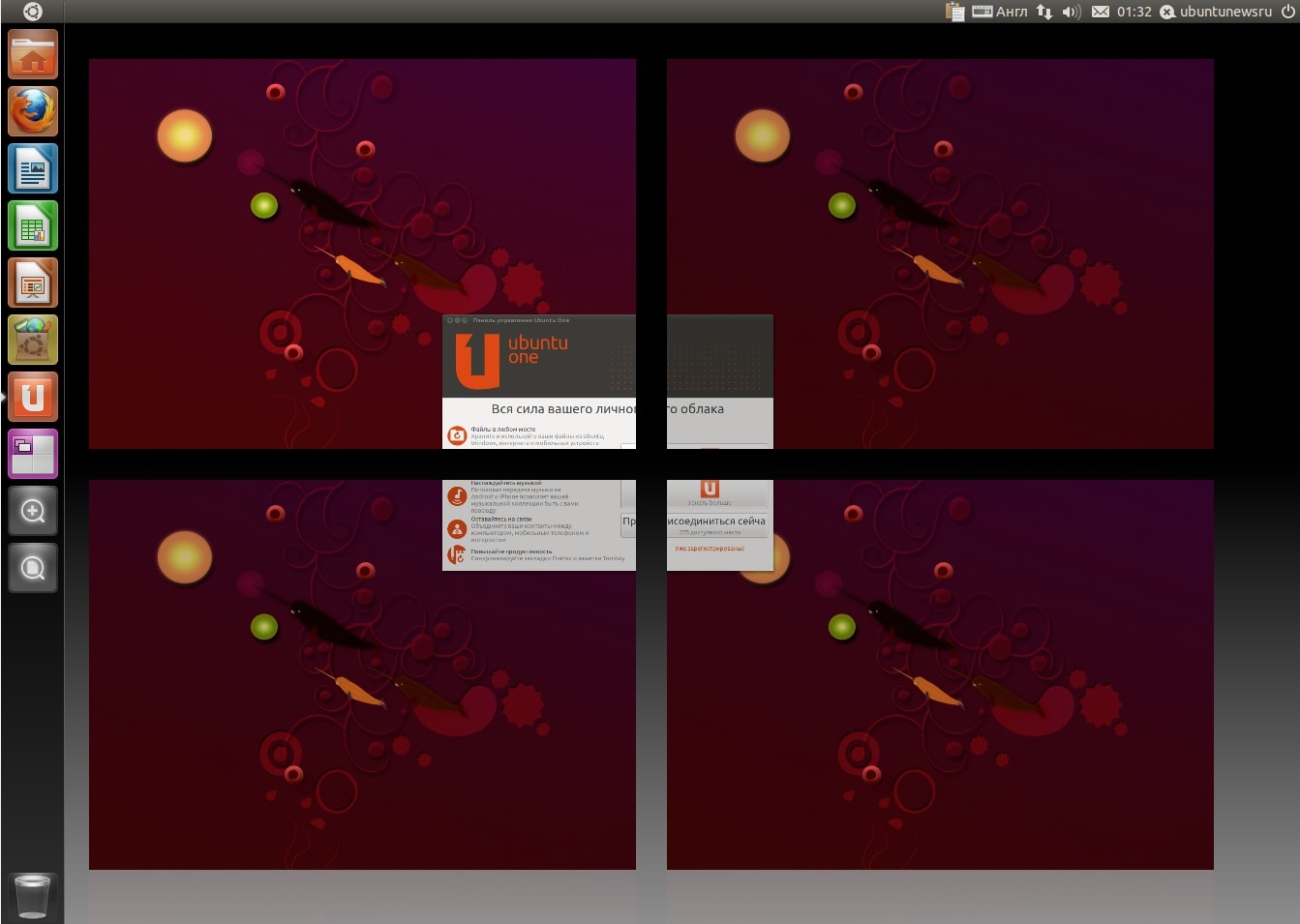The height and width of the screenshot is (924, 1300).
Task: Click the contacts icon in Ubuntu One
Action: [x=457, y=528]
